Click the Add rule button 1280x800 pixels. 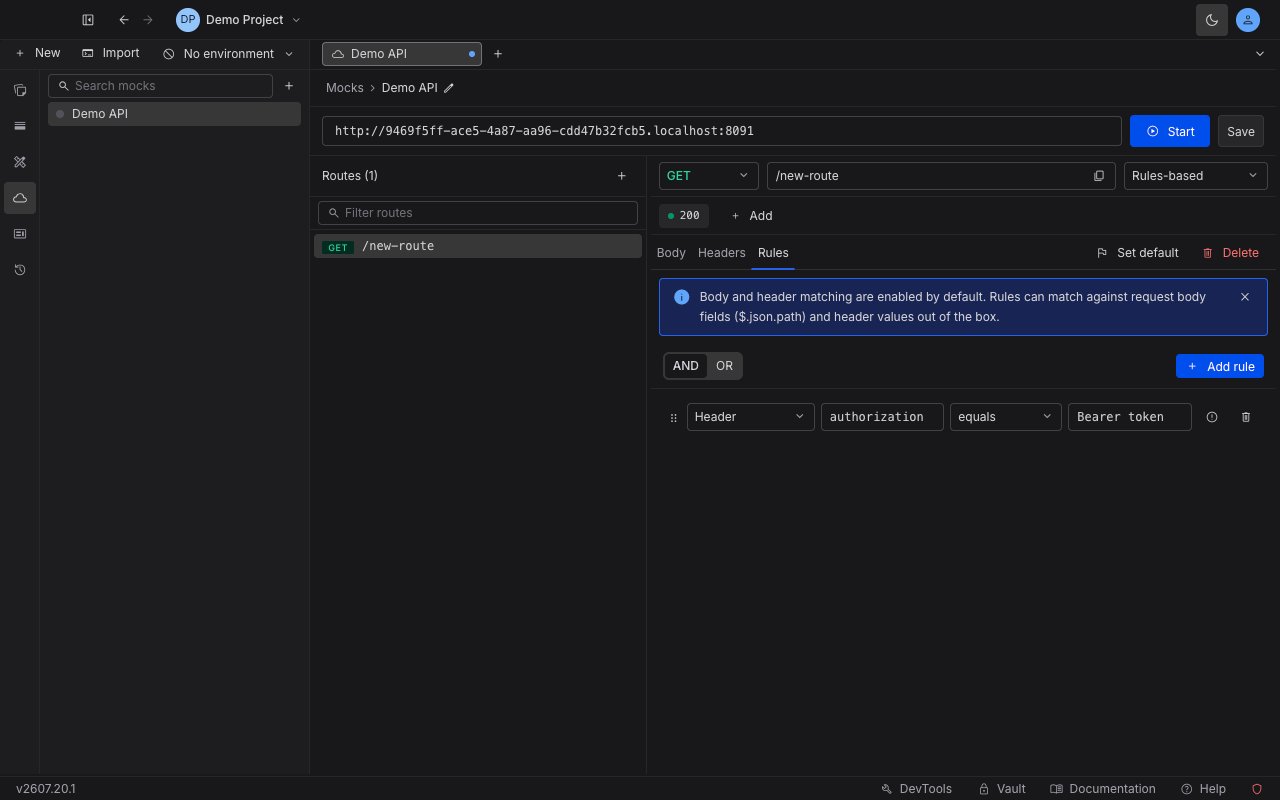tap(1220, 366)
